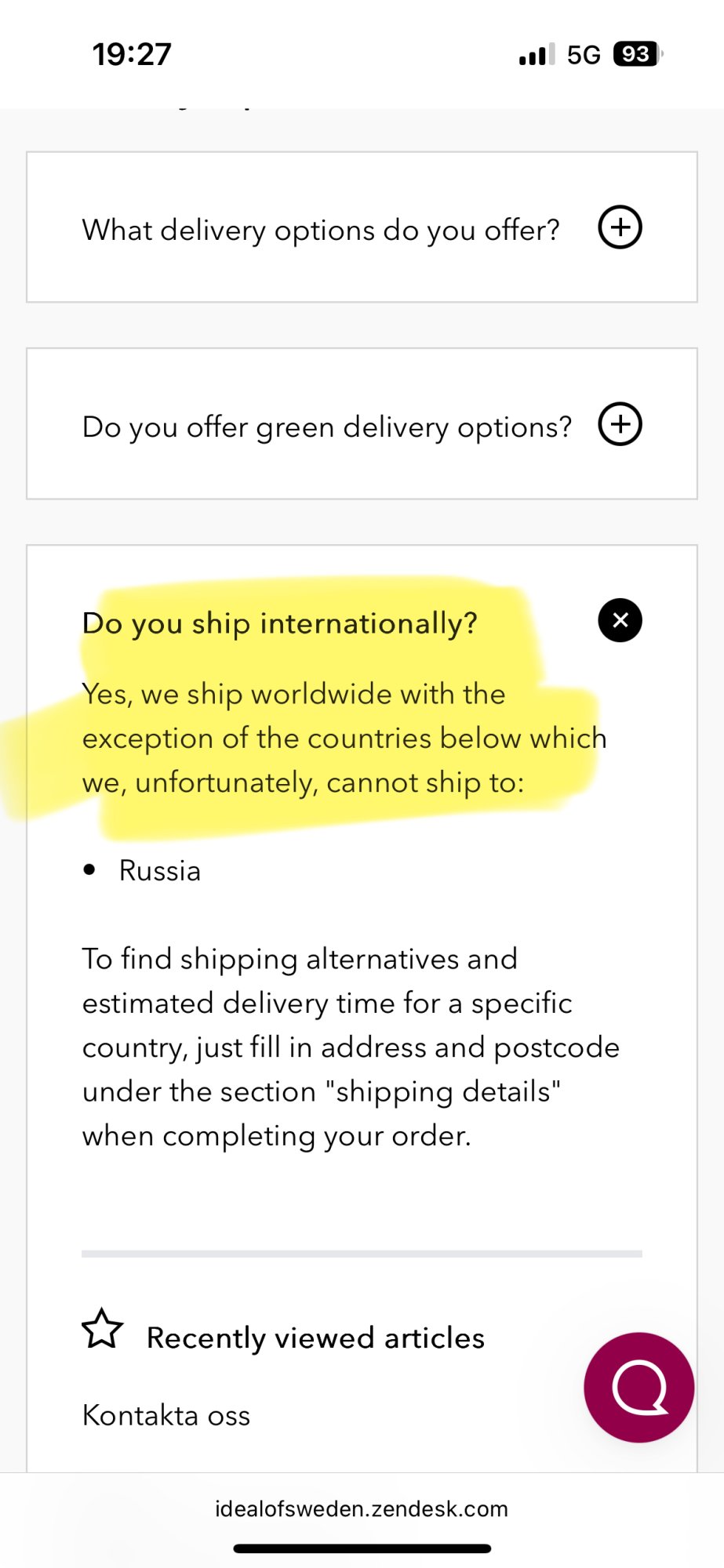Tap the battery level indicator
The width and height of the screenshot is (724, 1568).
click(x=637, y=54)
